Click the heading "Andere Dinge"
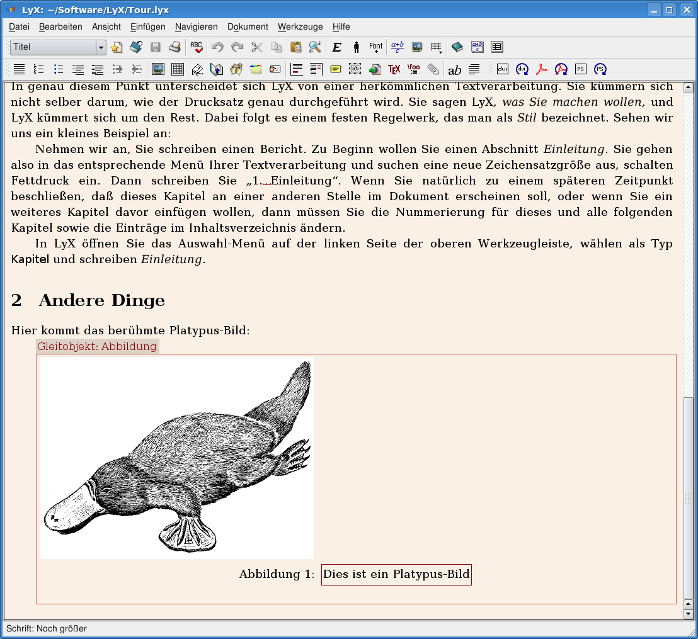This screenshot has height=639, width=698. 101,301
